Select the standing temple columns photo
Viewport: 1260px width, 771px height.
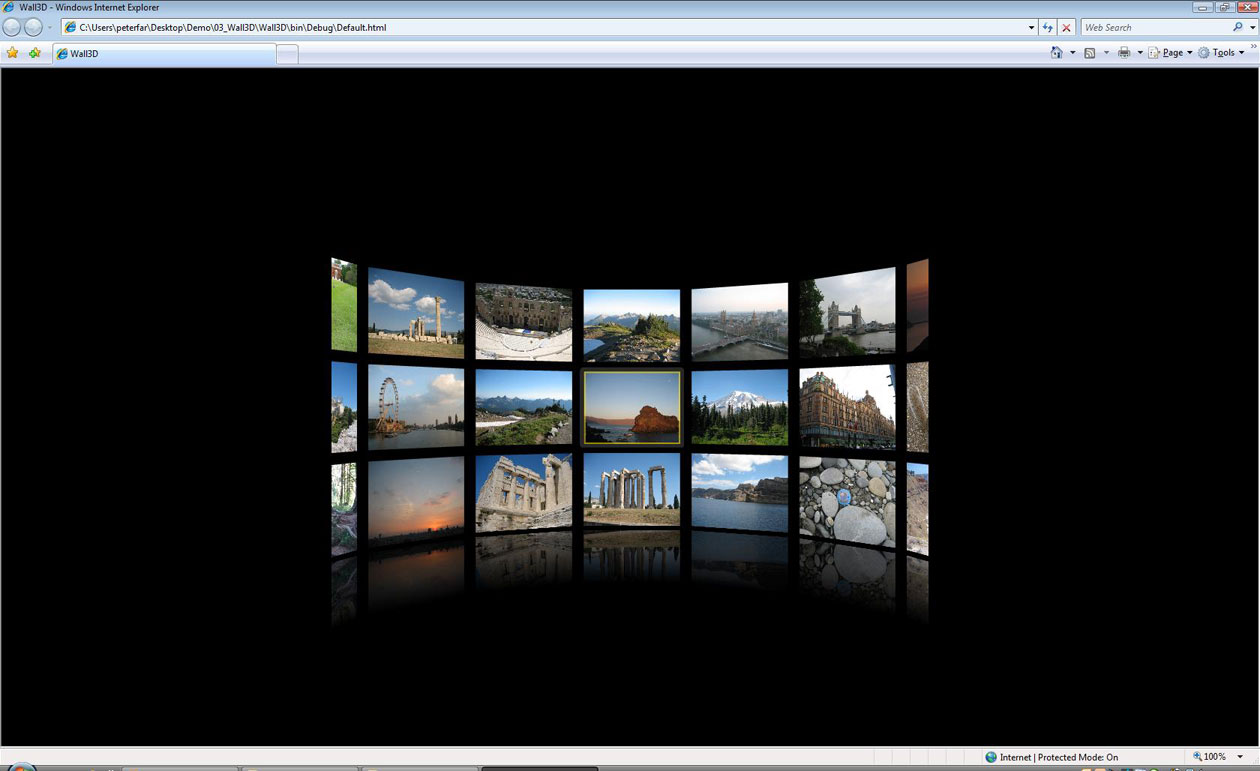(632, 489)
